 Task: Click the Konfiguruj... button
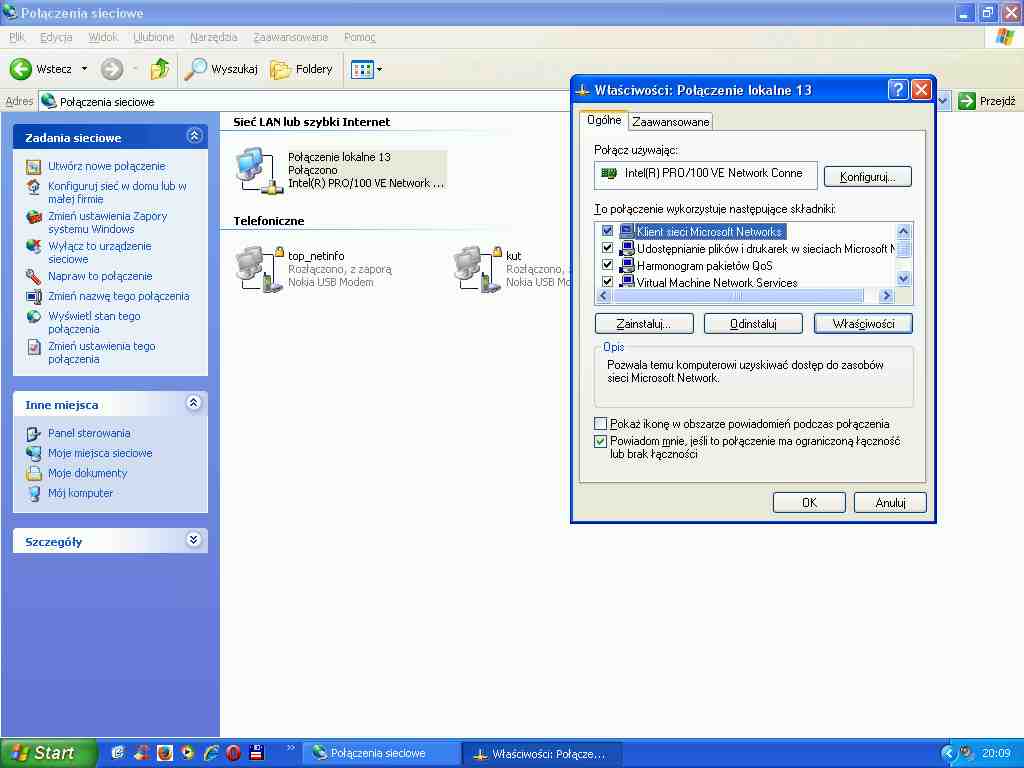coord(867,176)
